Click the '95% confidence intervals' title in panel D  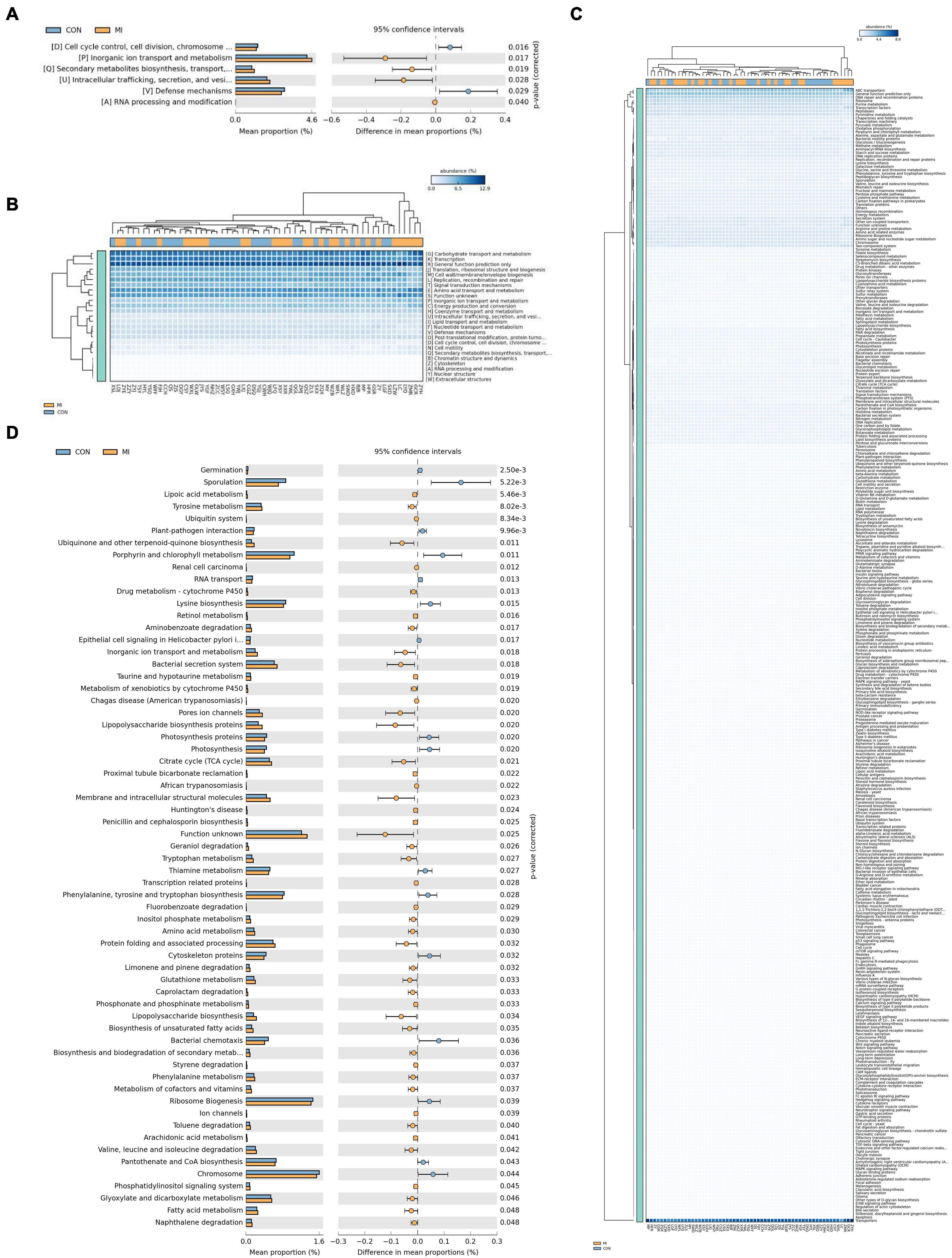[x=418, y=452]
